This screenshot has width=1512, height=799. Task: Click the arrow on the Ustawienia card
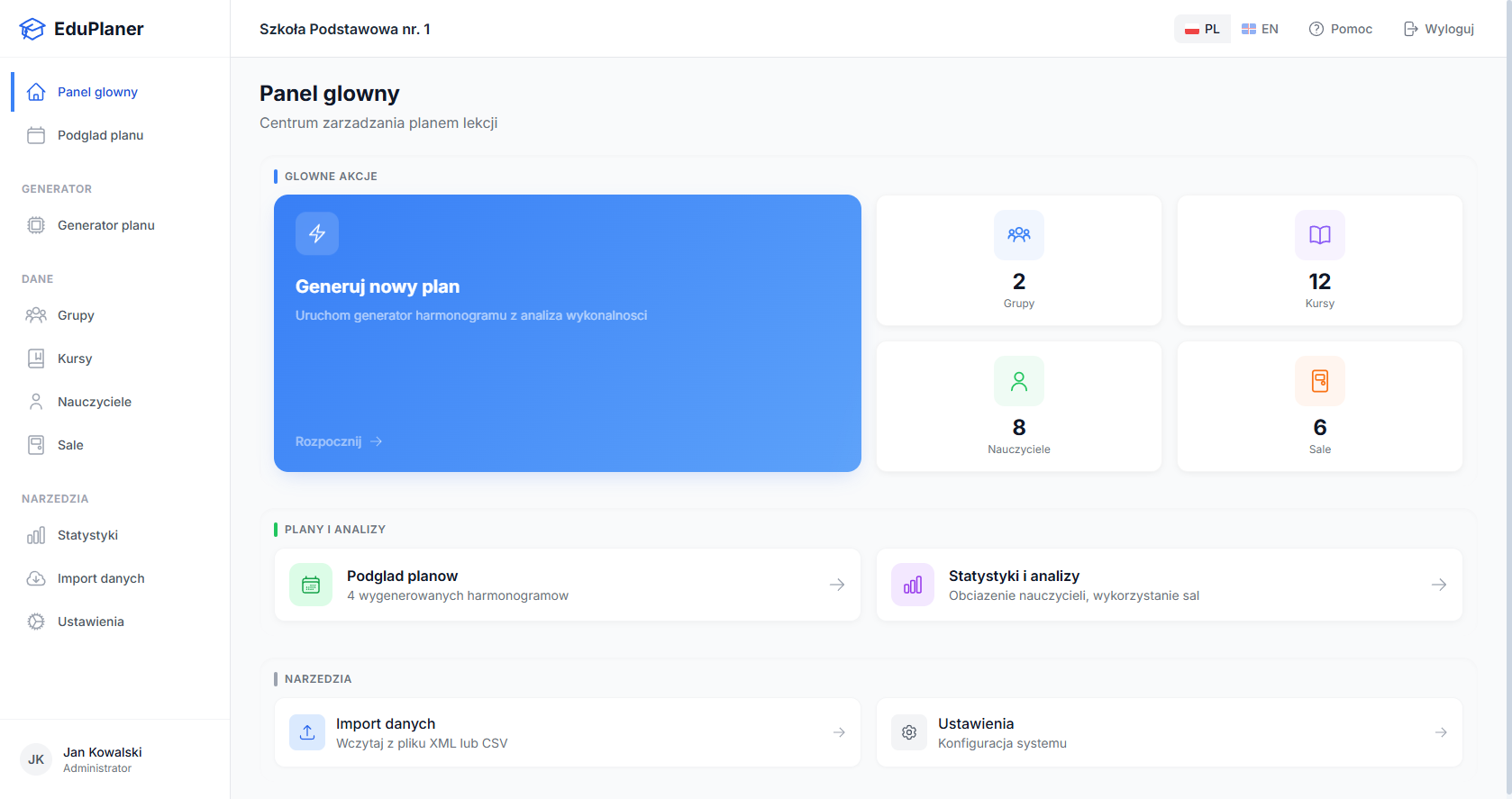coord(1441,732)
